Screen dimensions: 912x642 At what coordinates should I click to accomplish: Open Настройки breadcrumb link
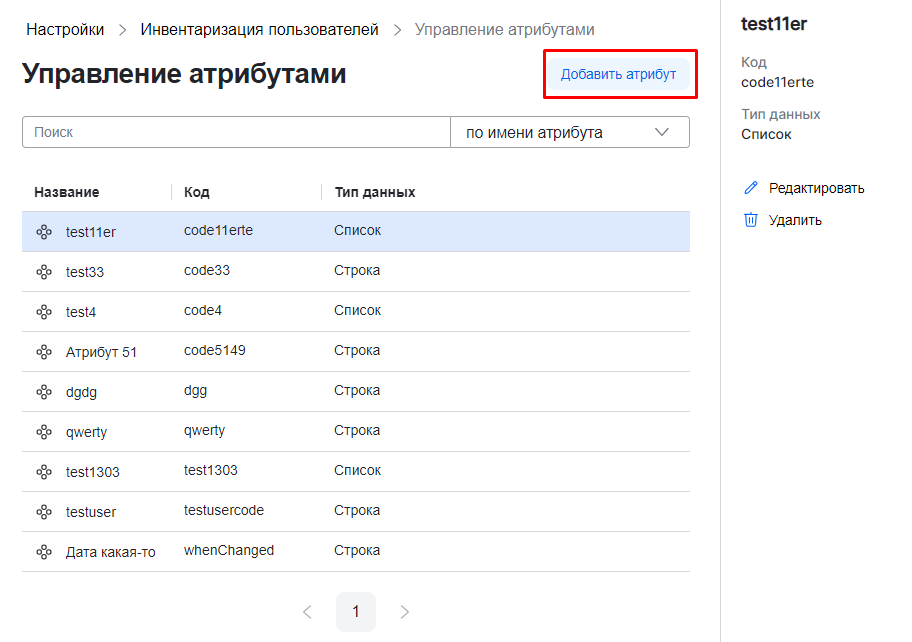point(65,30)
